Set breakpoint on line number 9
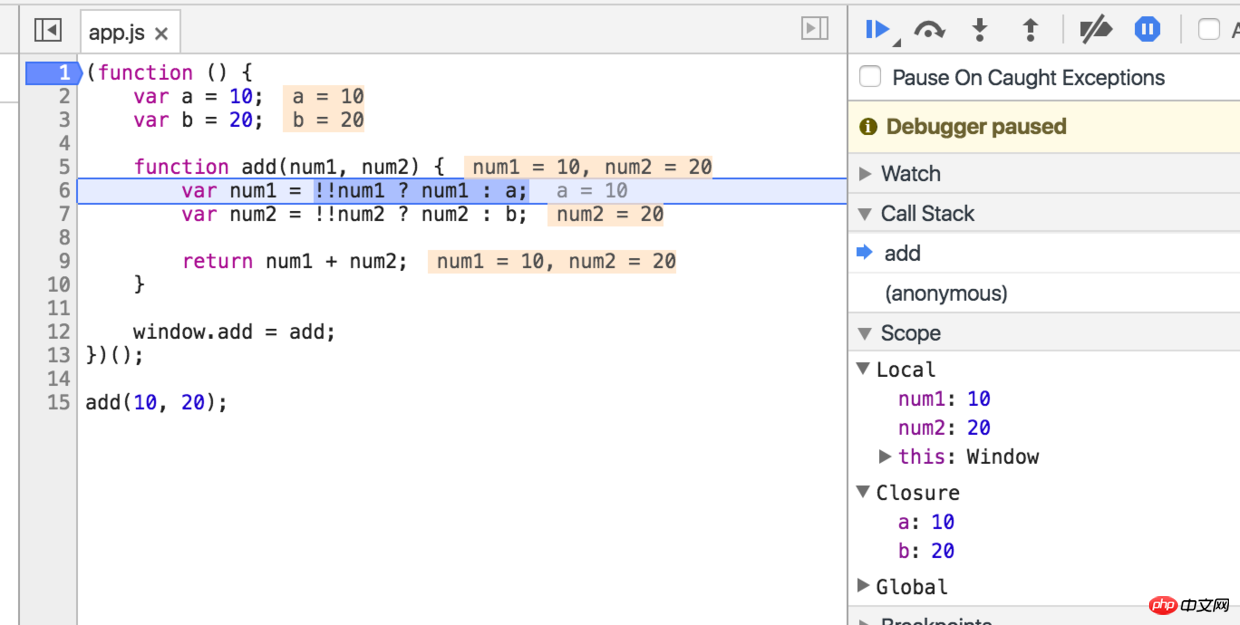This screenshot has width=1240, height=625. (64, 261)
